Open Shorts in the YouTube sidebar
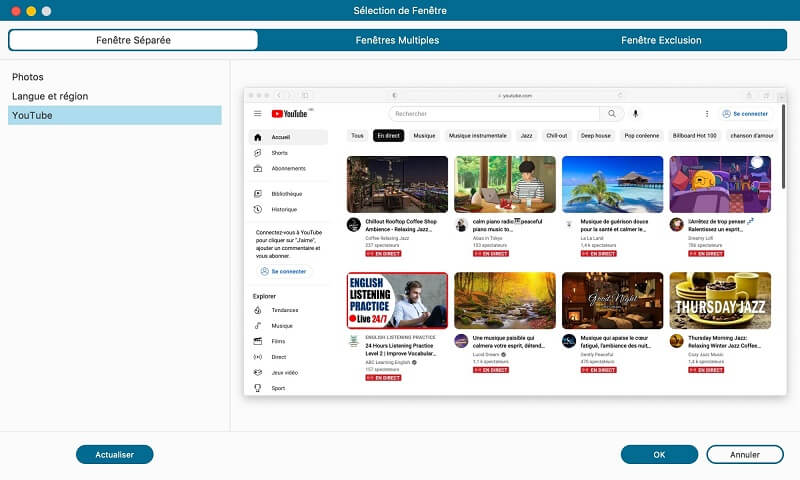This screenshot has height=480, width=800. [288, 153]
